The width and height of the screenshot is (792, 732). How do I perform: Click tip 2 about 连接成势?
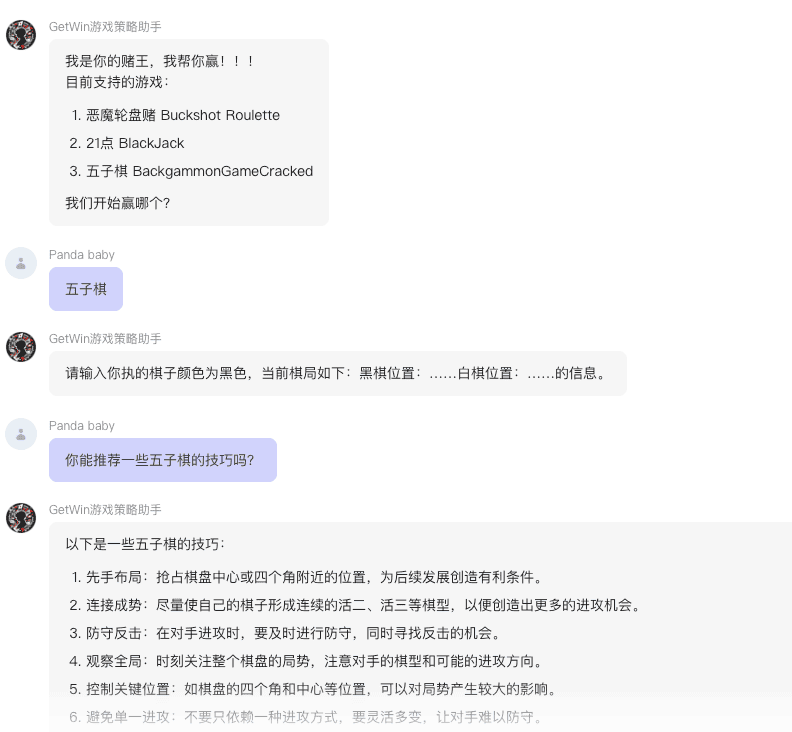point(355,605)
